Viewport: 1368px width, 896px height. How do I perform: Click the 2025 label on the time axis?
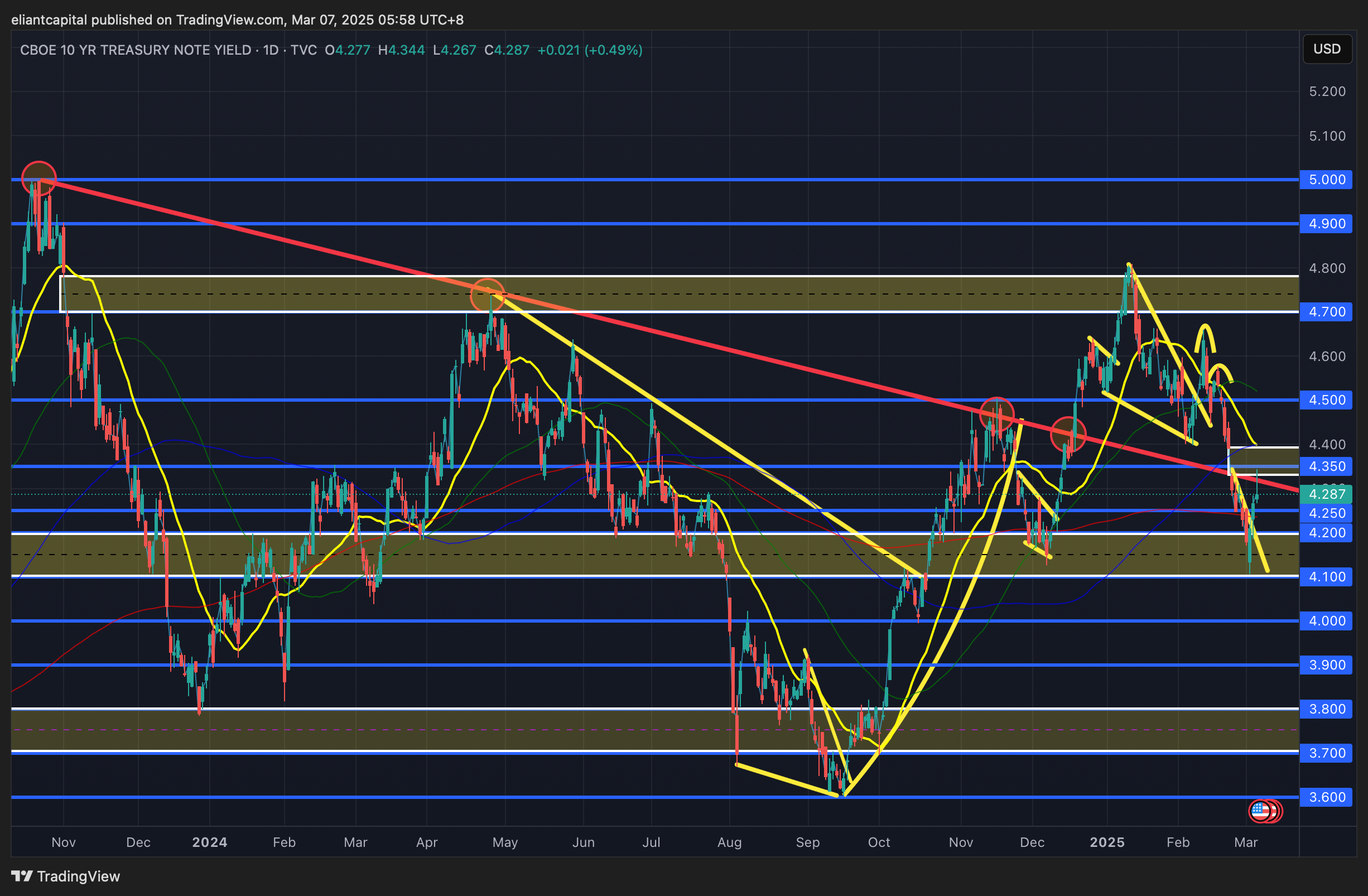[x=1107, y=842]
